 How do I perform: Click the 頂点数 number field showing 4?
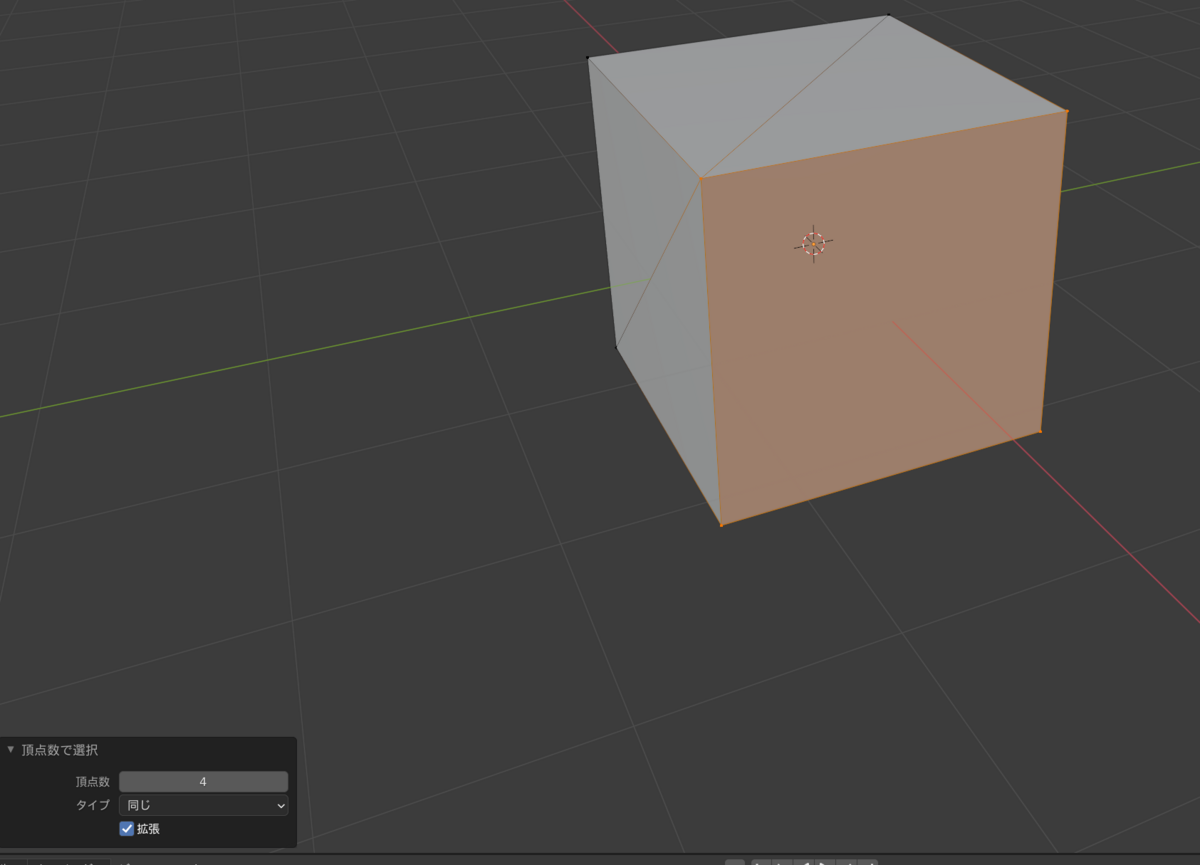[x=203, y=781]
